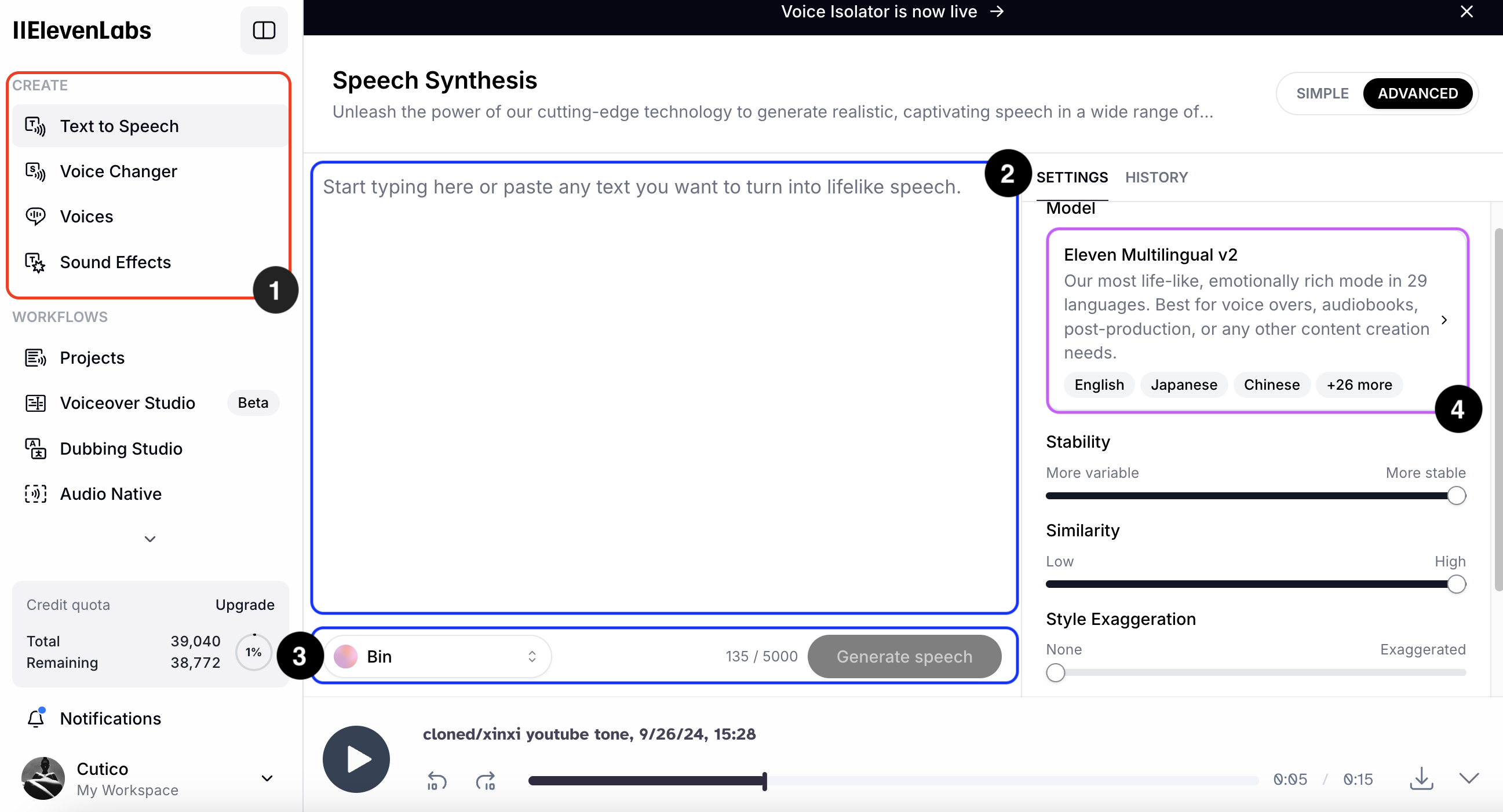
Task: Click the English language tag
Action: (1099, 385)
